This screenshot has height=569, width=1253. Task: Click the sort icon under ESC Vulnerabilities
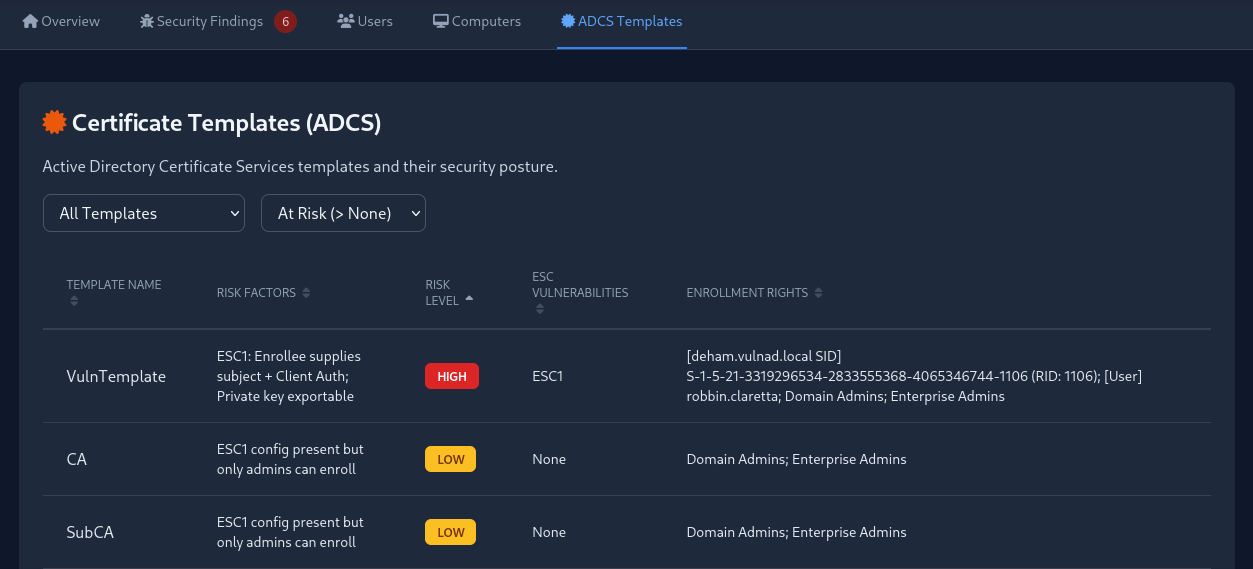click(x=539, y=309)
